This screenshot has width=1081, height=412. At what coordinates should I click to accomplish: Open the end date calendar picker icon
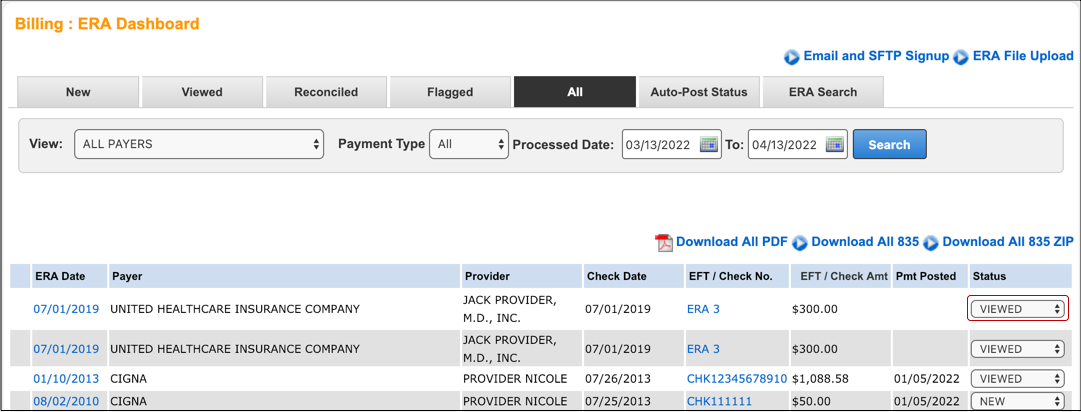[x=835, y=144]
